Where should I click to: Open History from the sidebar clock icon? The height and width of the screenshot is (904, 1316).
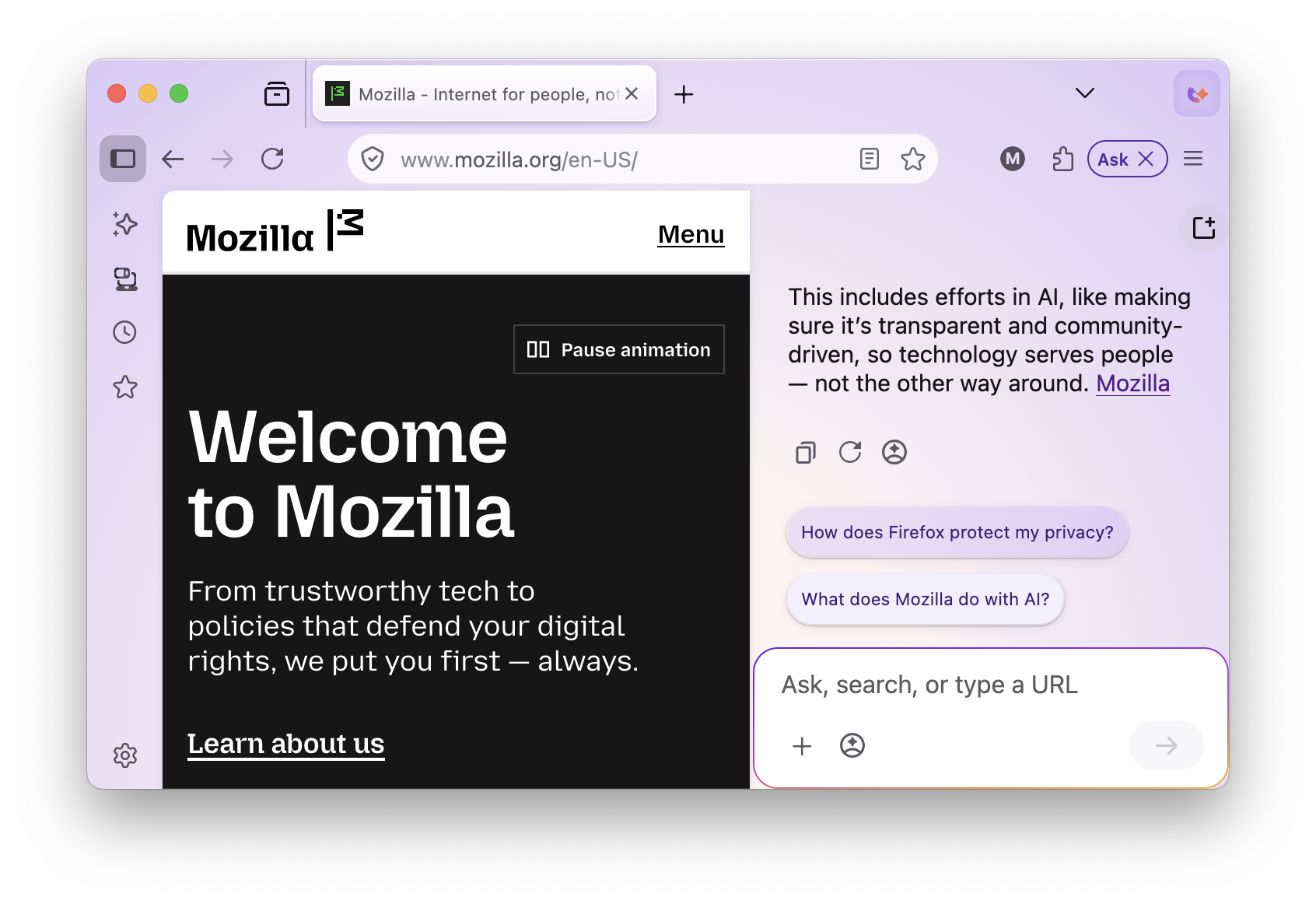click(124, 333)
